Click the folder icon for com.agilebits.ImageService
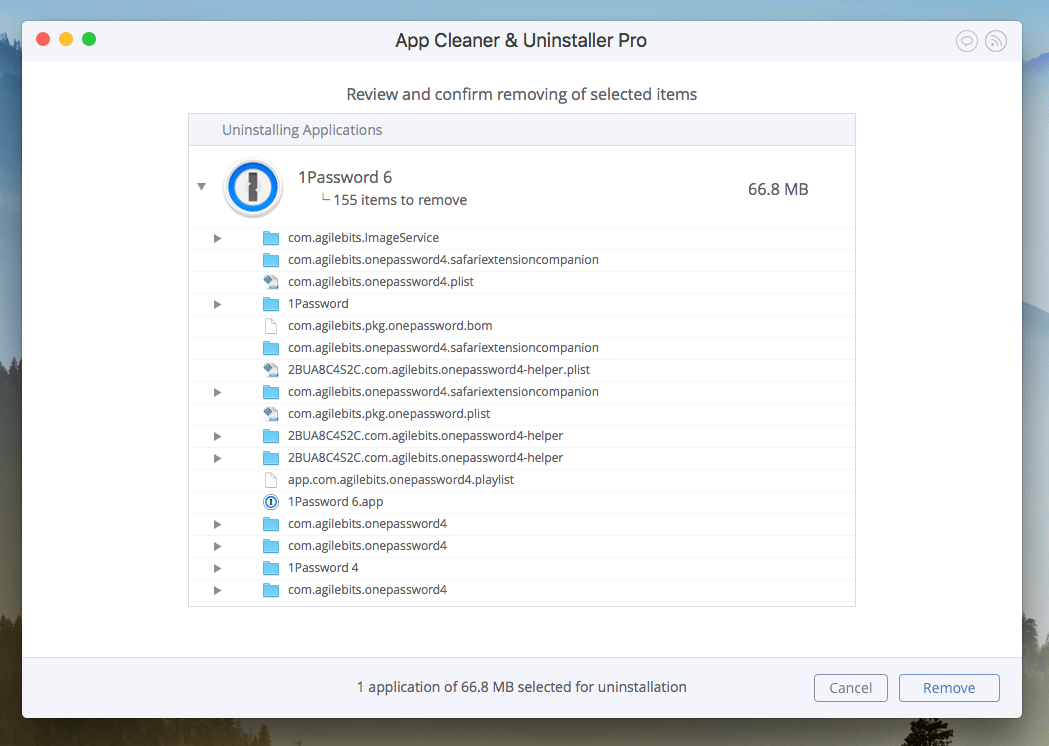Image resolution: width=1049 pixels, height=746 pixels. 271,238
